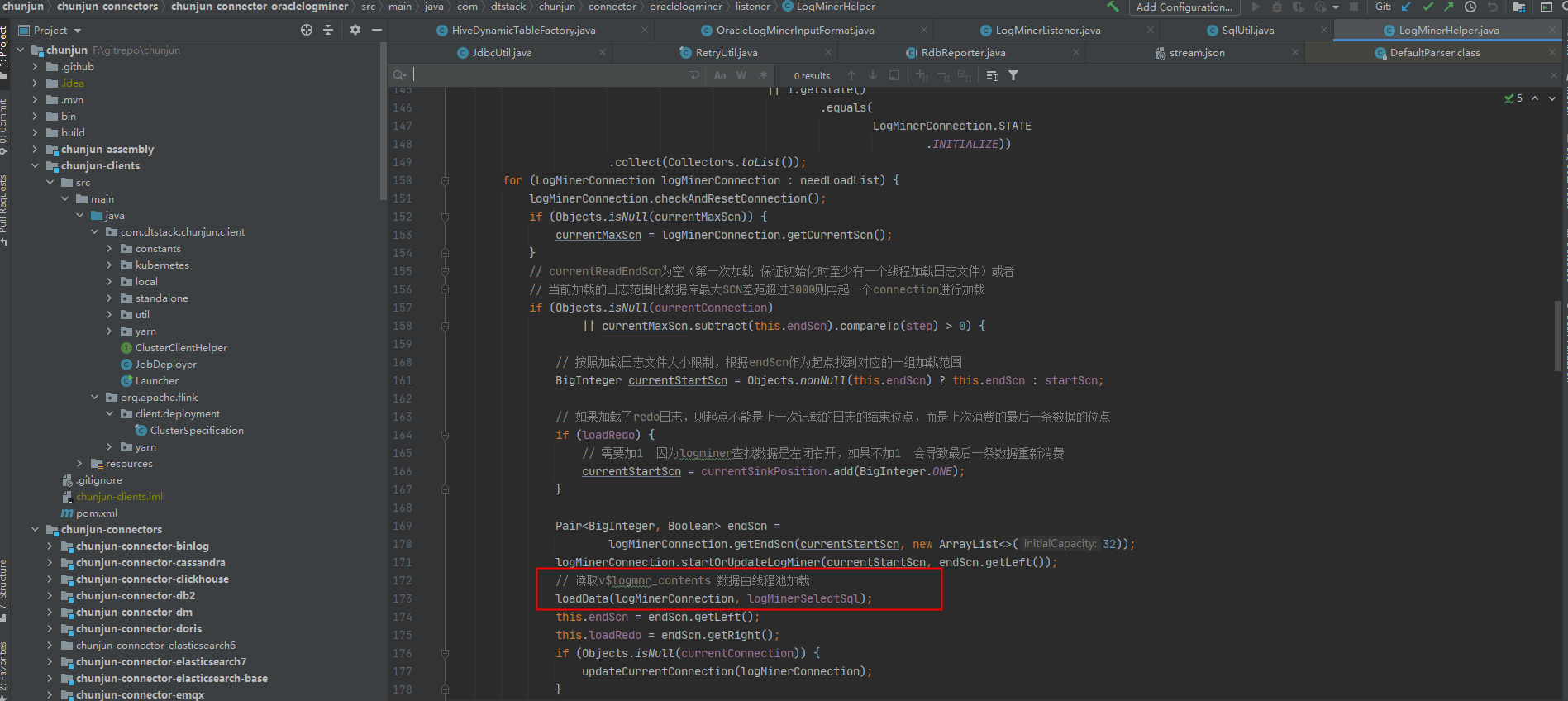Open Git Show History clock icon

point(1470,7)
